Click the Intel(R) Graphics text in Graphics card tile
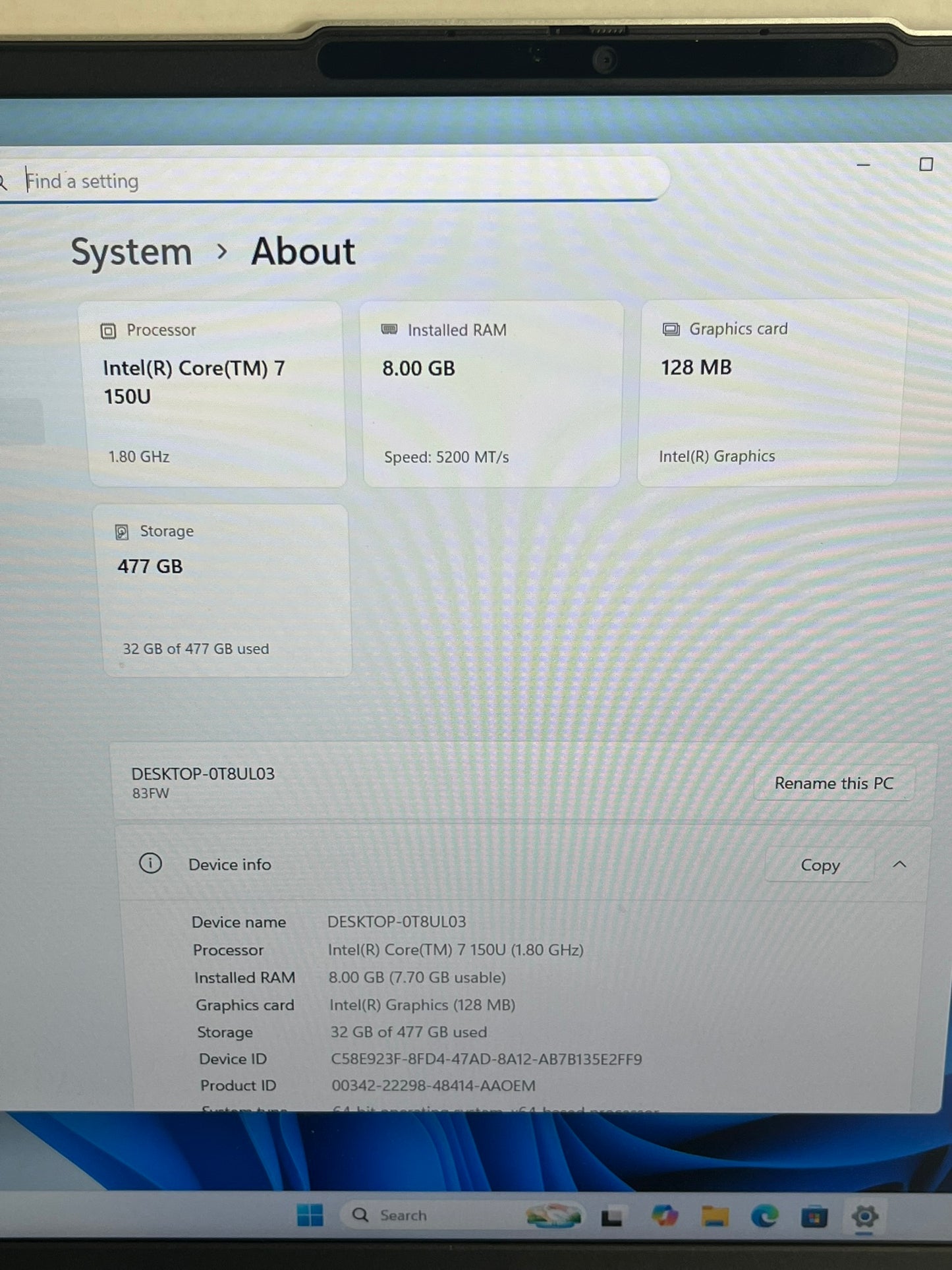 (717, 456)
